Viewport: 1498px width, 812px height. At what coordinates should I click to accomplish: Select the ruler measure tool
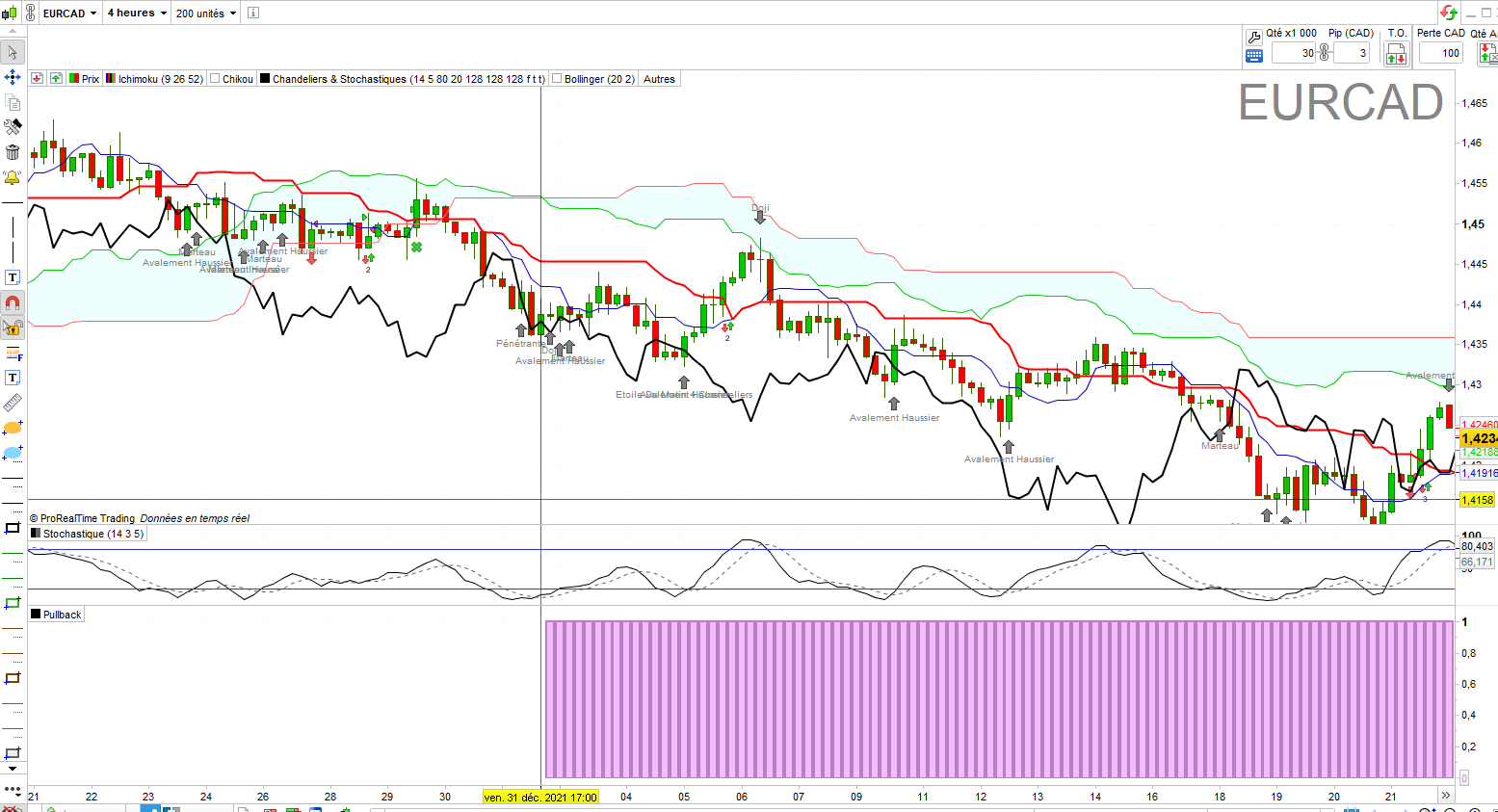pyautogui.click(x=13, y=403)
